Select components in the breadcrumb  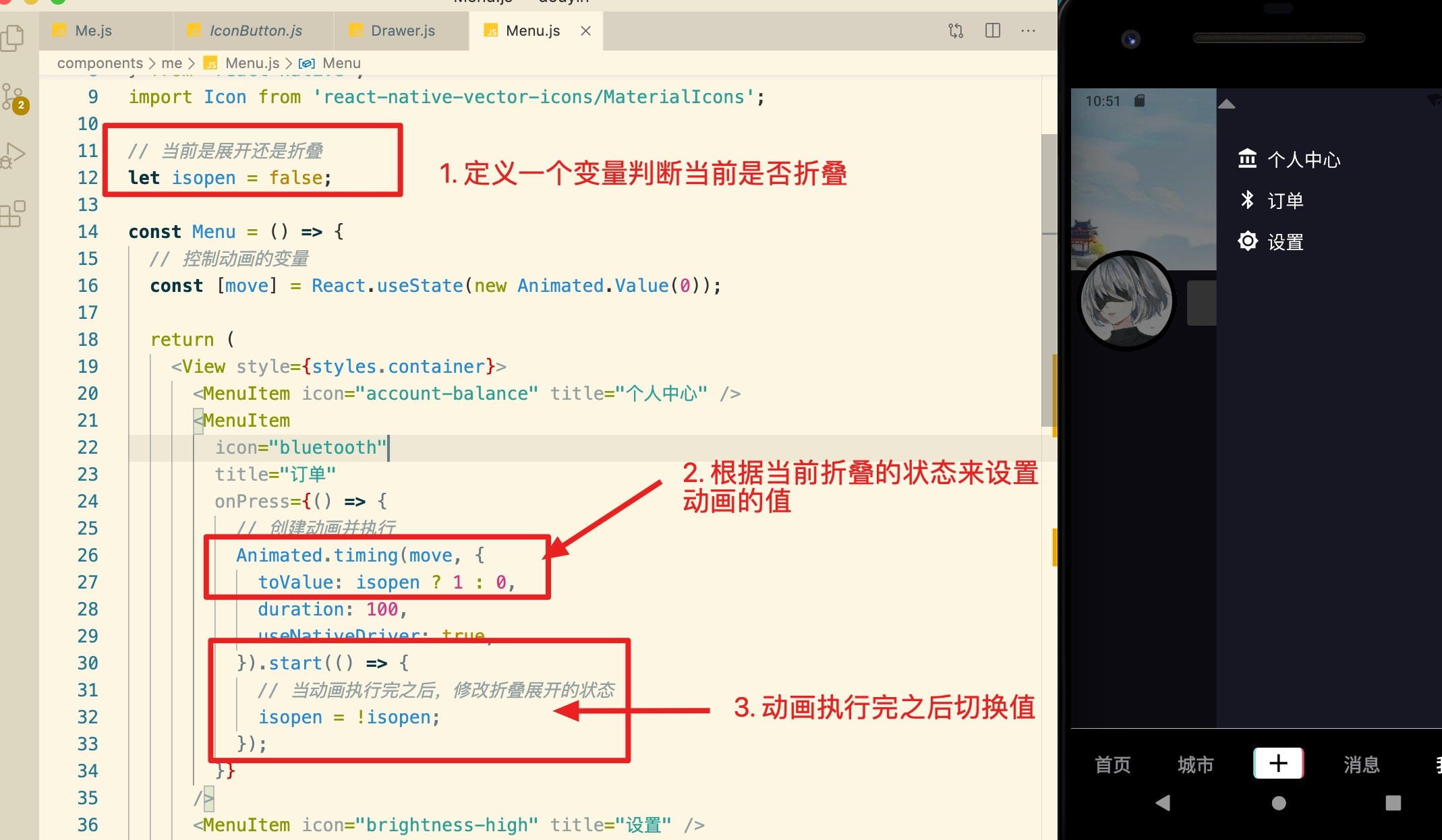coord(100,63)
